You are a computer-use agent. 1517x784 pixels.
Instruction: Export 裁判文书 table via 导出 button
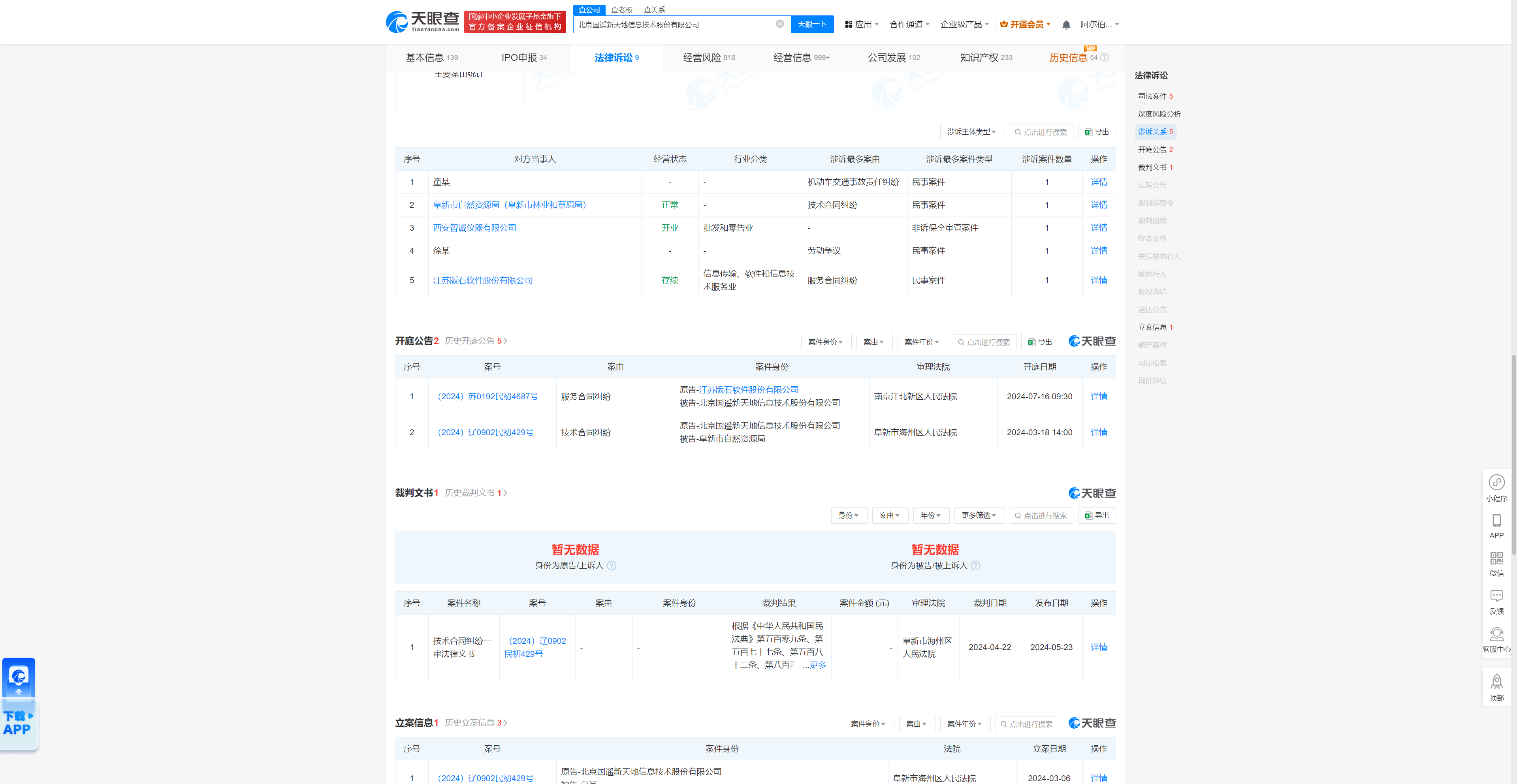[x=1097, y=515]
